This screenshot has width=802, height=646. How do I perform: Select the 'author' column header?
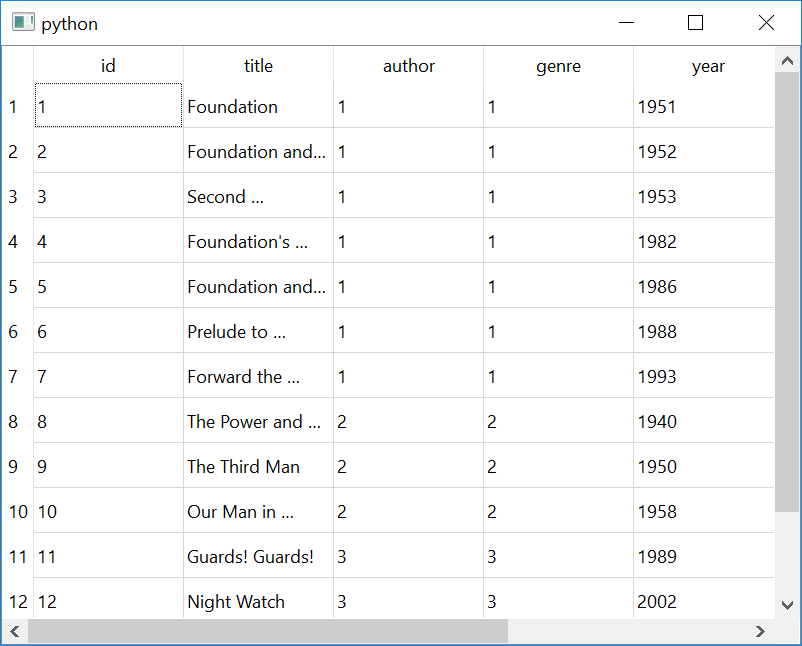(408, 66)
